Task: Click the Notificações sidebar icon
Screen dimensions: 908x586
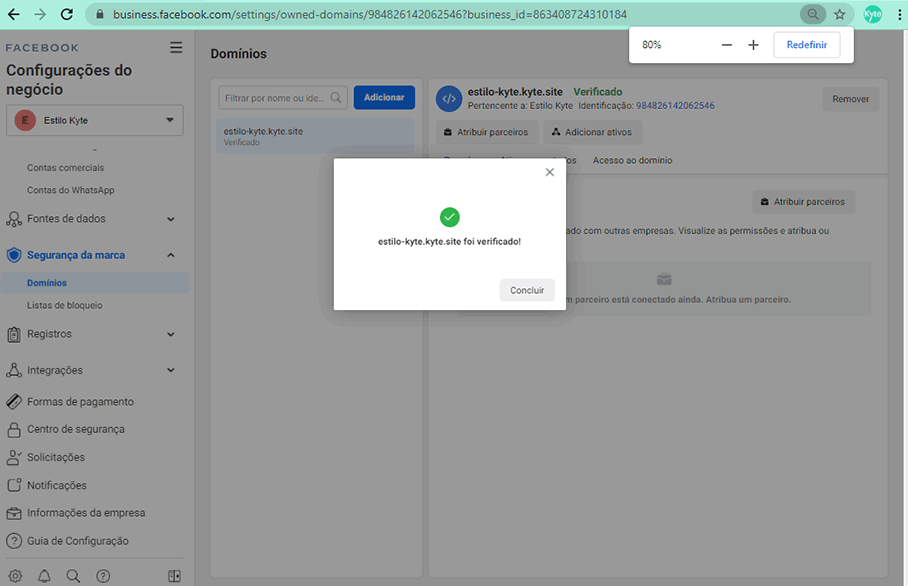Action: (x=14, y=485)
